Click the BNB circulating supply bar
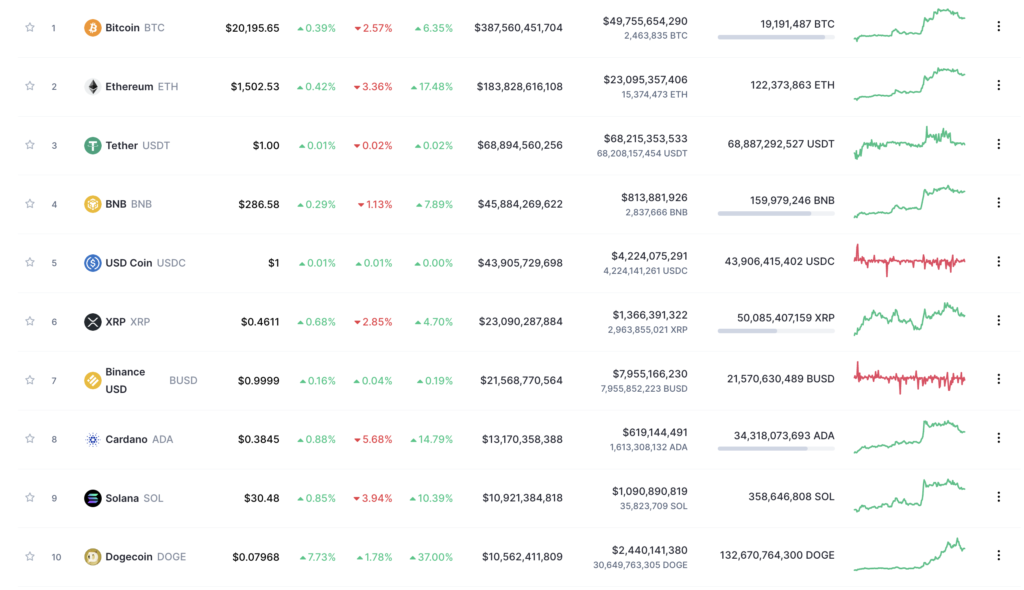The image size is (1024, 590). point(776,213)
